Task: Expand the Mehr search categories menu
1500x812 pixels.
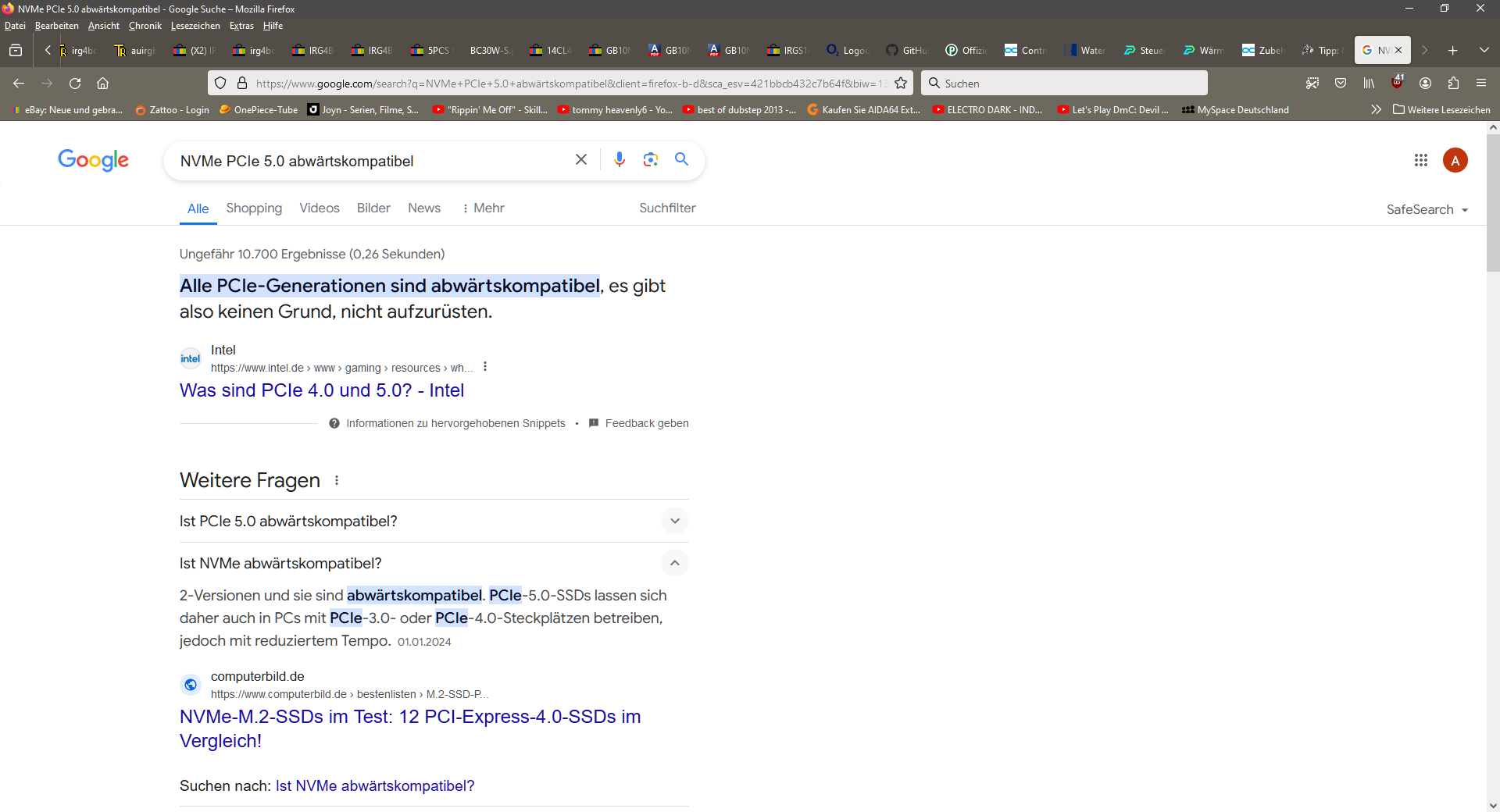Action: pos(484,208)
